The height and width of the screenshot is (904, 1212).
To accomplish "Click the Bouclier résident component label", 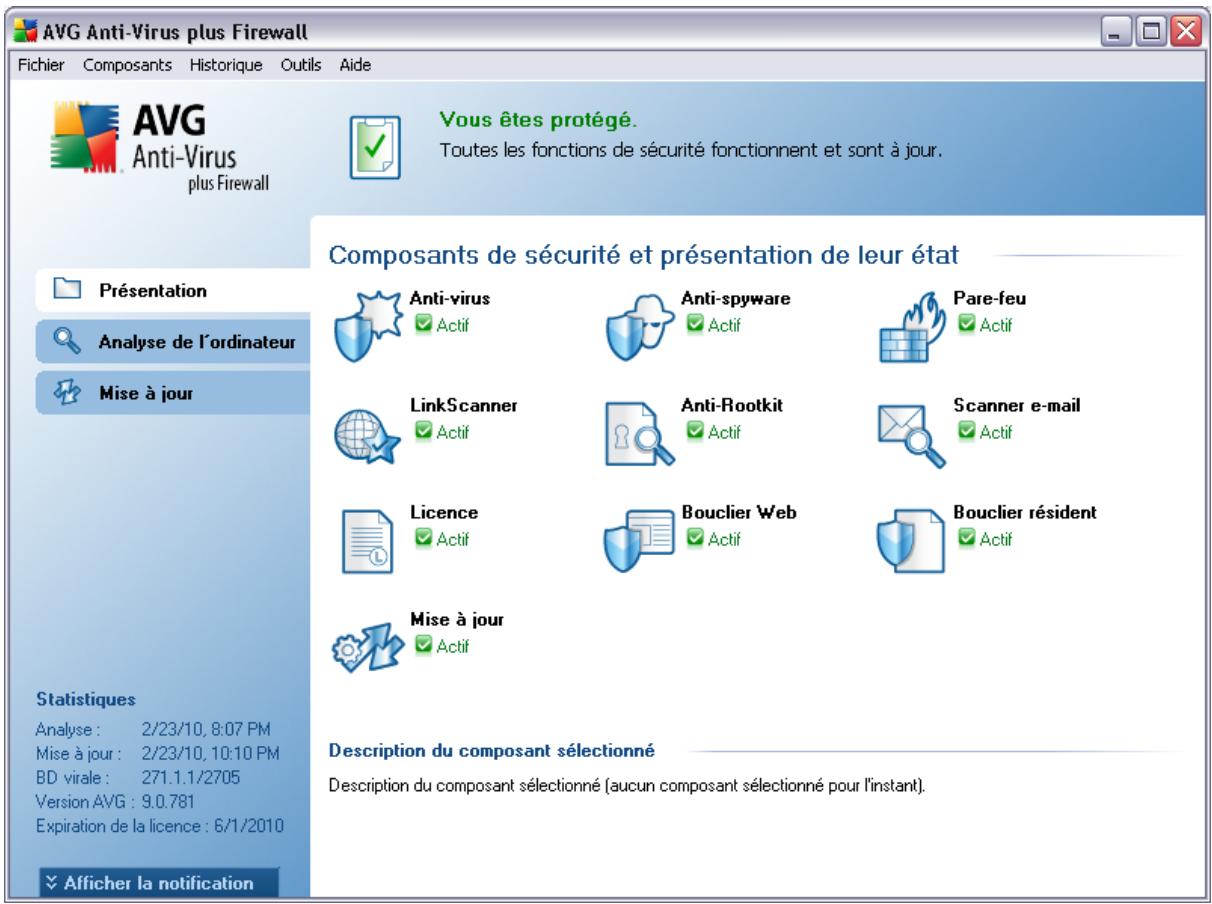I will click(1025, 512).
